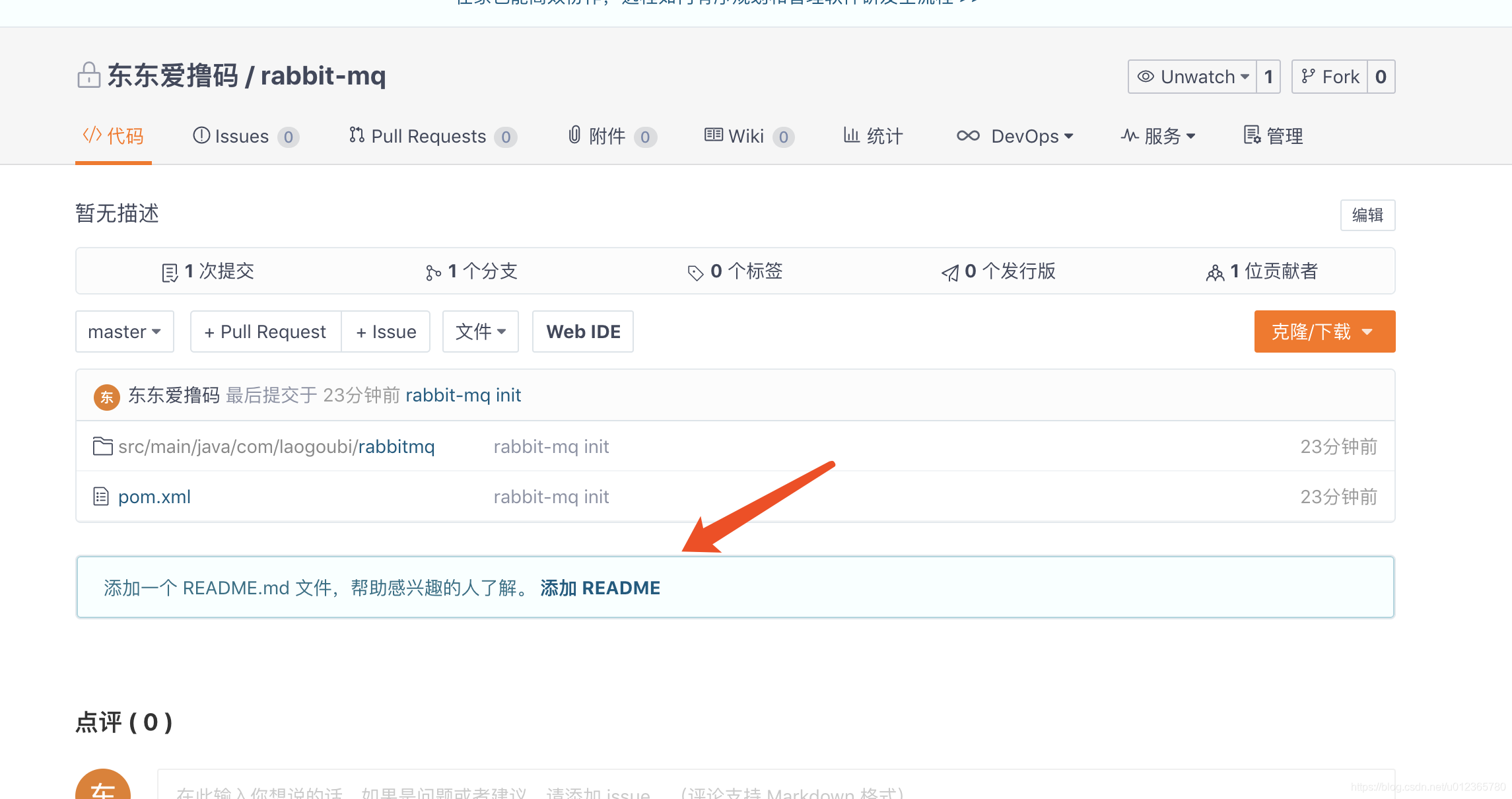Open the latest commit rabbit-mq init link

[x=464, y=395]
